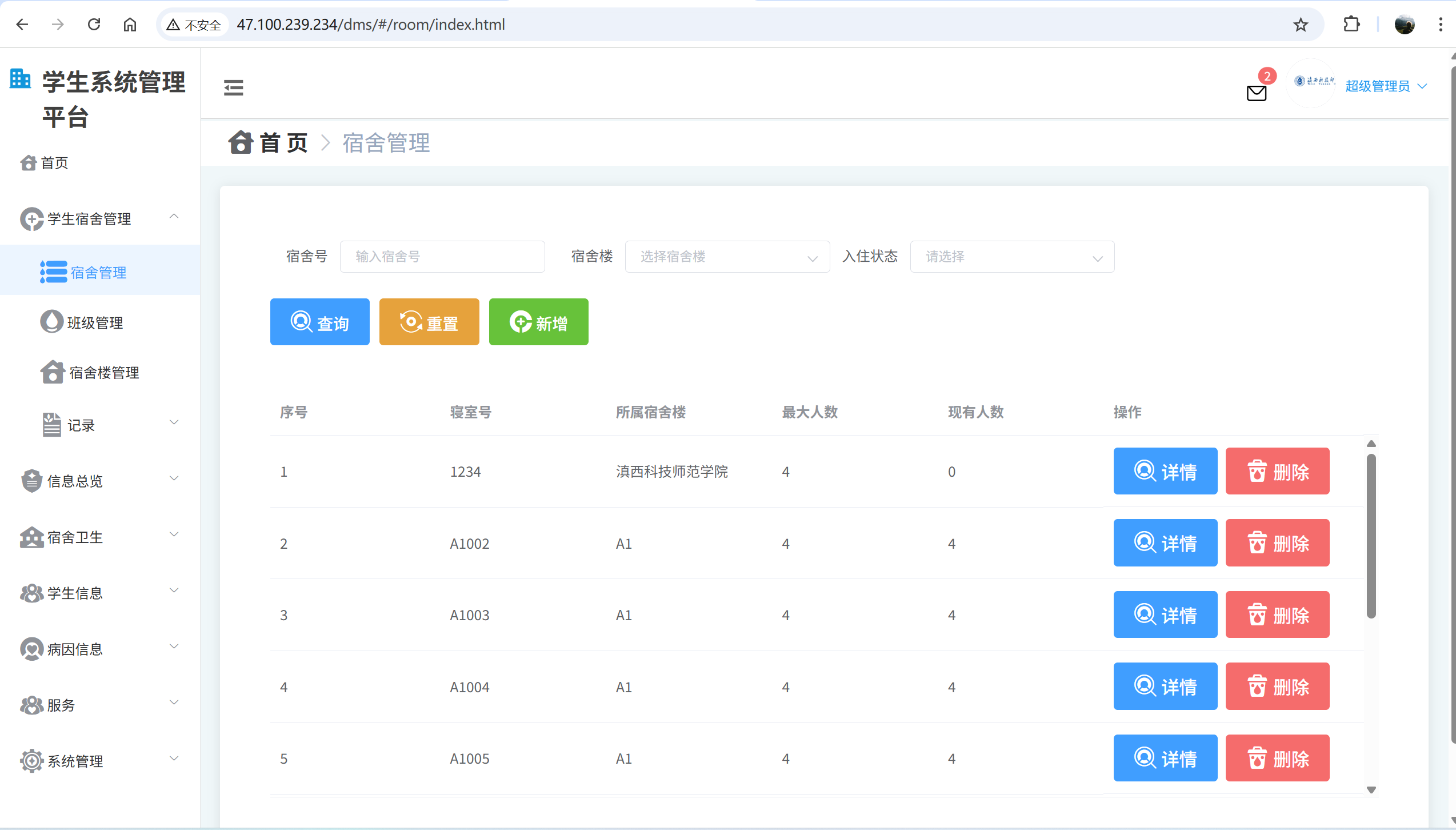Click the home icon in breadcrumb

(241, 143)
